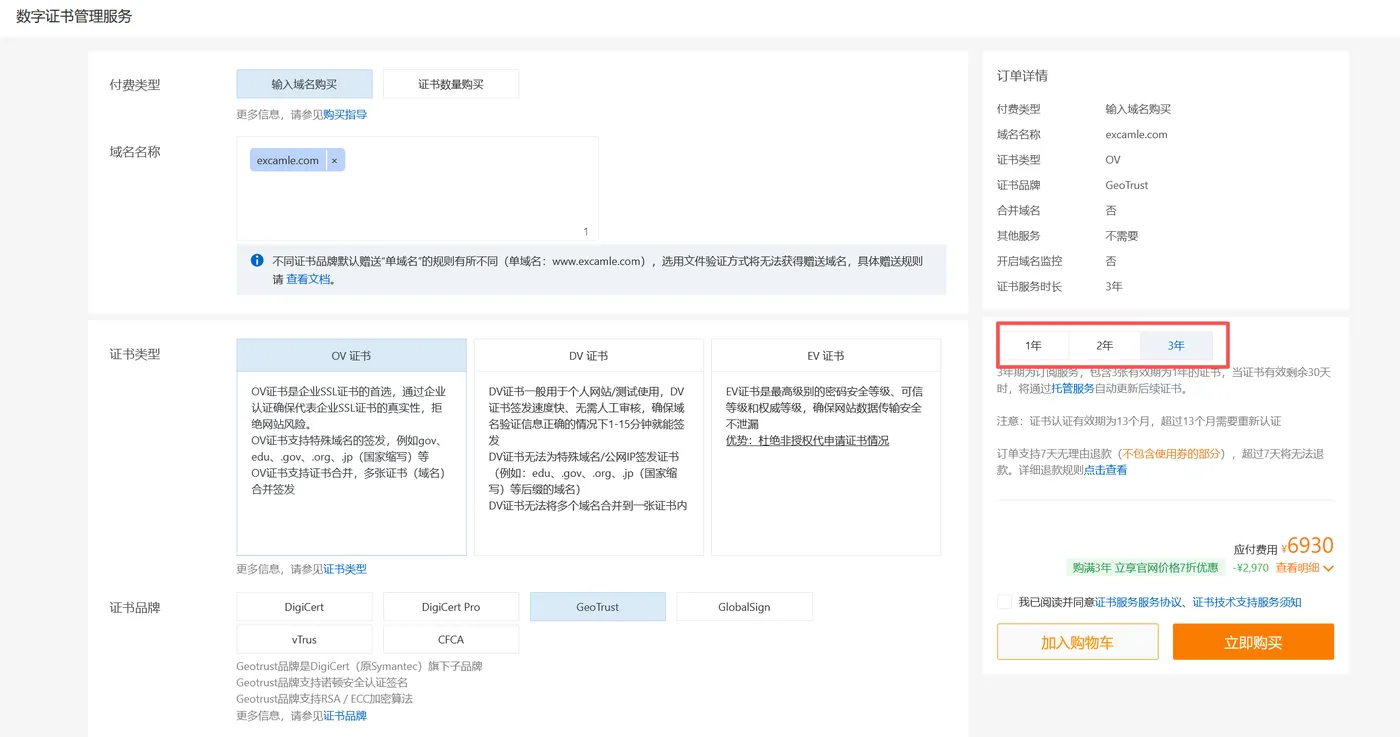Click the blue info icon in the notice
Screen dimensions: 1400x737
257,261
